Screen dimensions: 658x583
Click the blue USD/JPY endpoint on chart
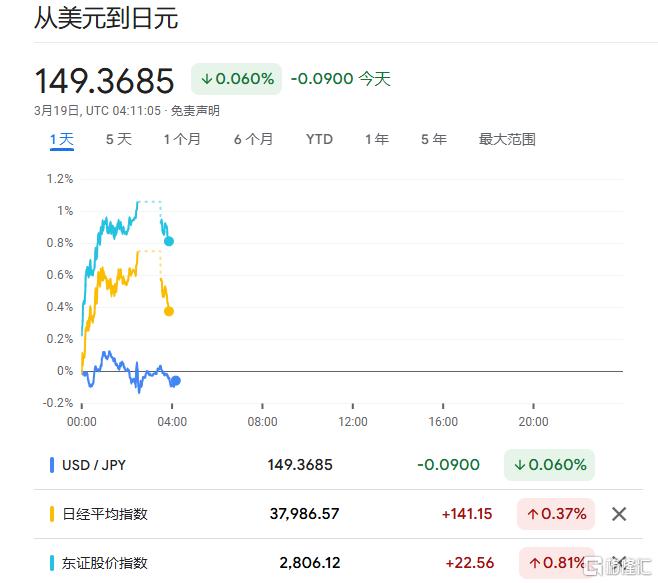(175, 380)
